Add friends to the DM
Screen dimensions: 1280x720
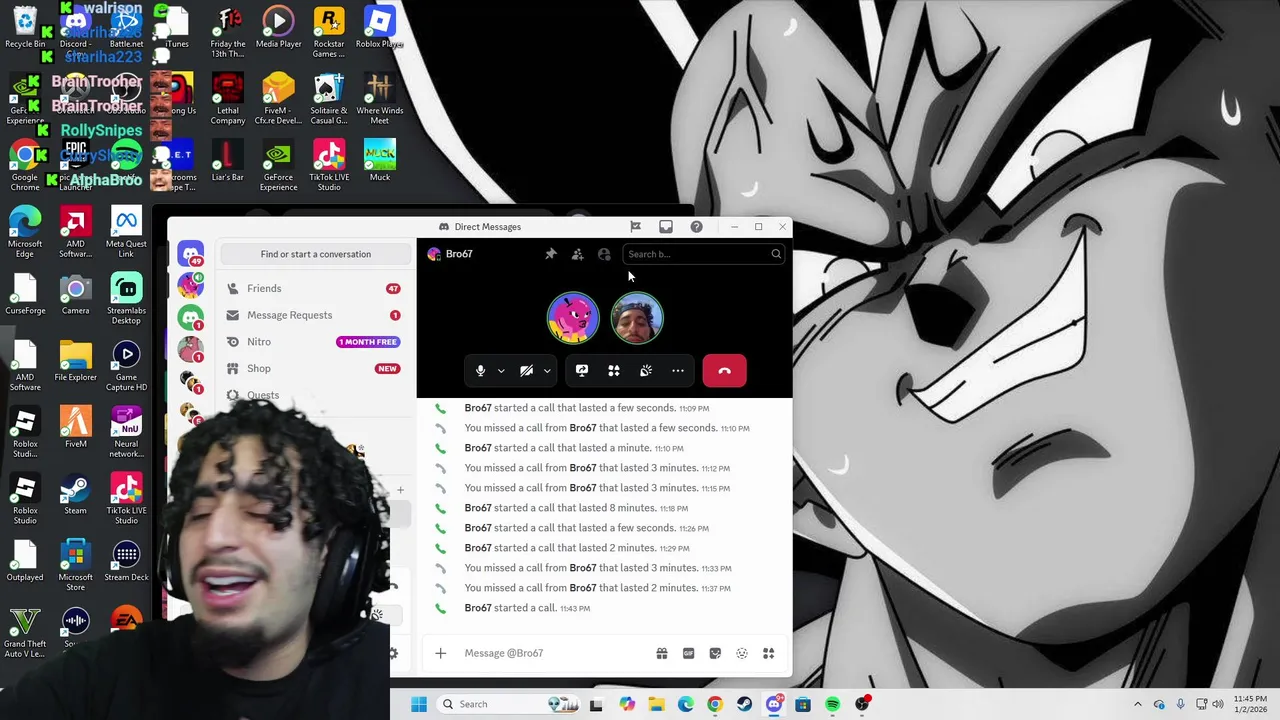(x=577, y=254)
